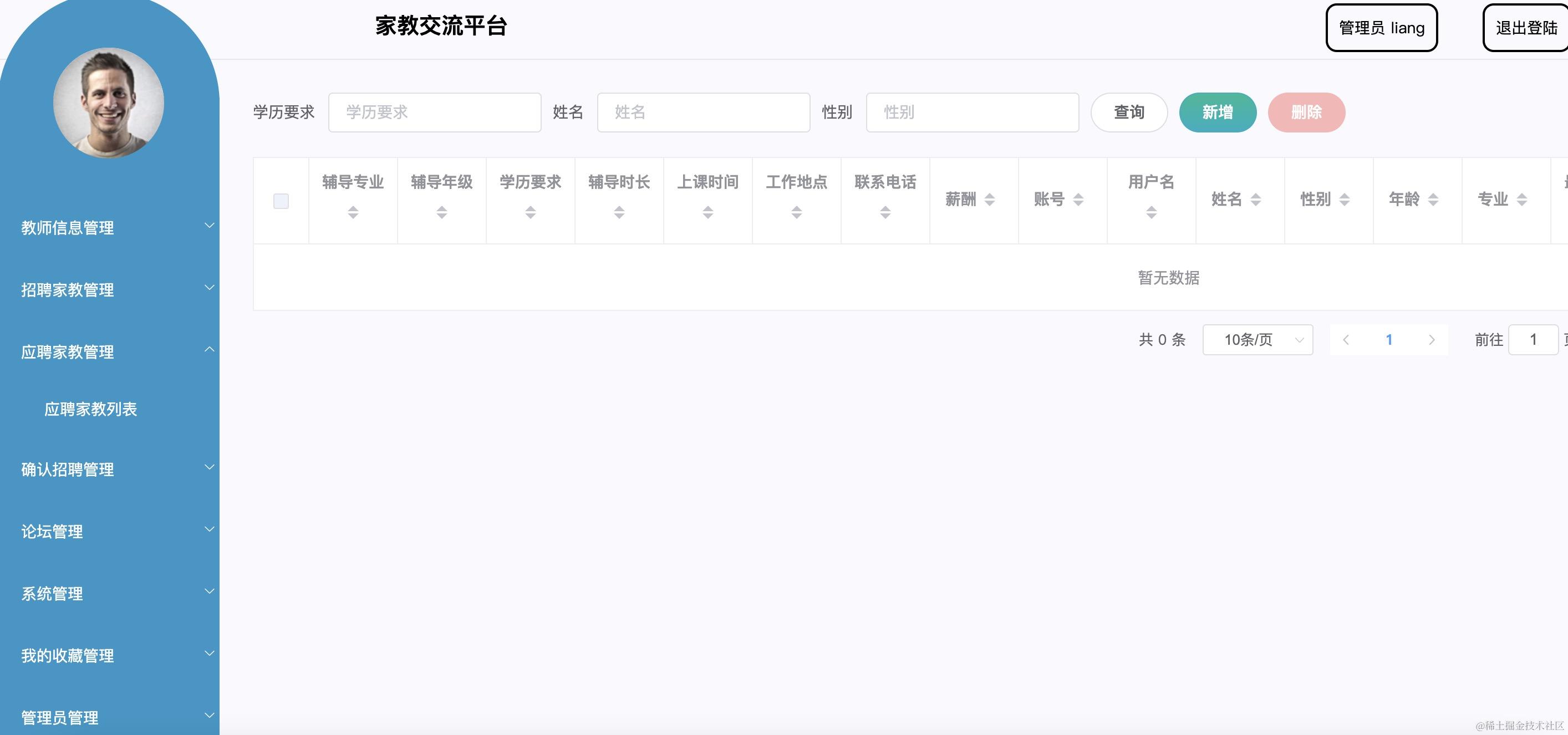Go to next page arrow

(1433, 340)
